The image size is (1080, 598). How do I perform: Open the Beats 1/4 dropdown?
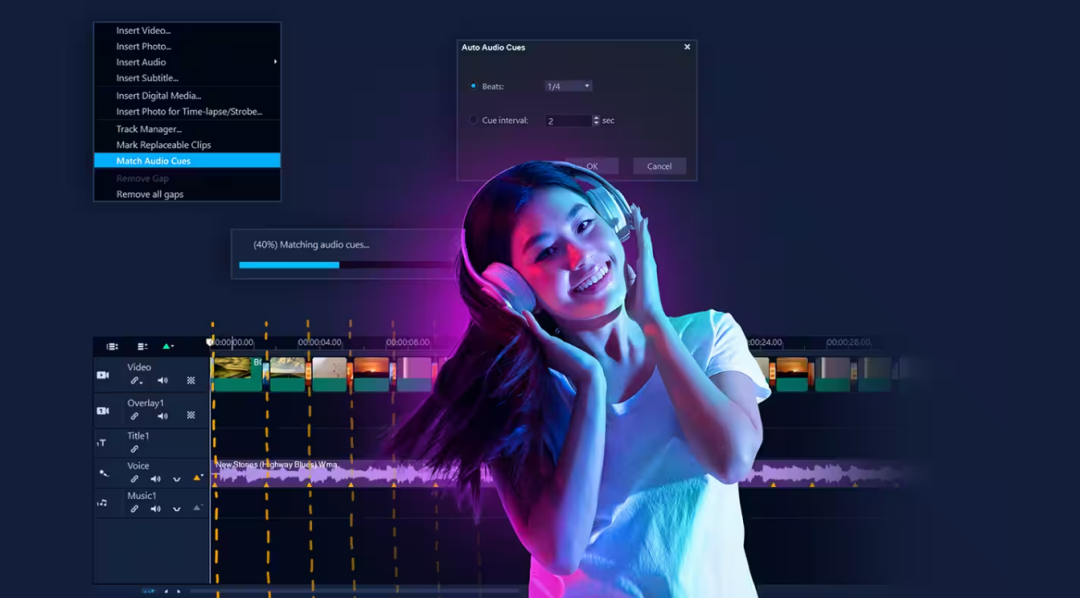click(568, 86)
